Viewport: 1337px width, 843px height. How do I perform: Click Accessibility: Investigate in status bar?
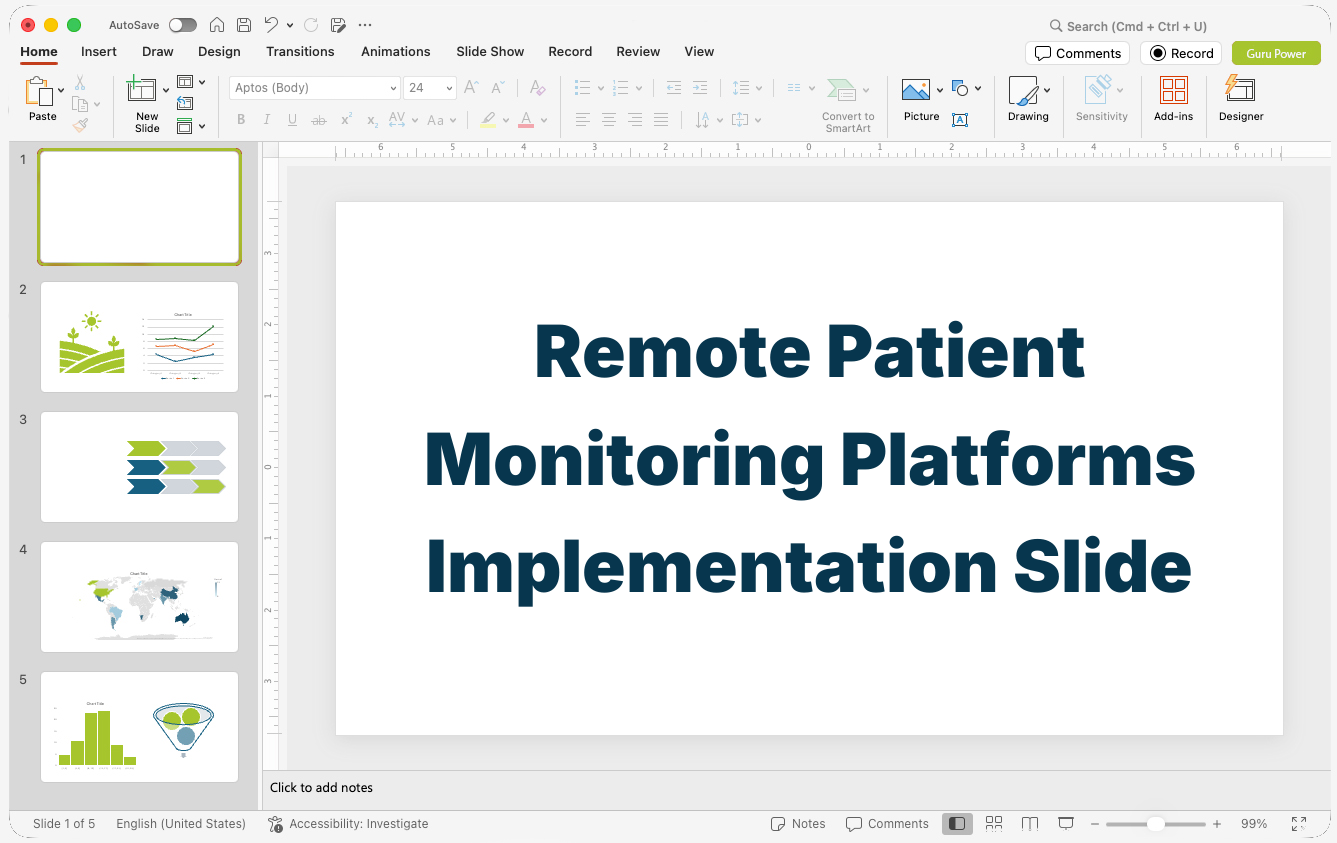point(348,824)
